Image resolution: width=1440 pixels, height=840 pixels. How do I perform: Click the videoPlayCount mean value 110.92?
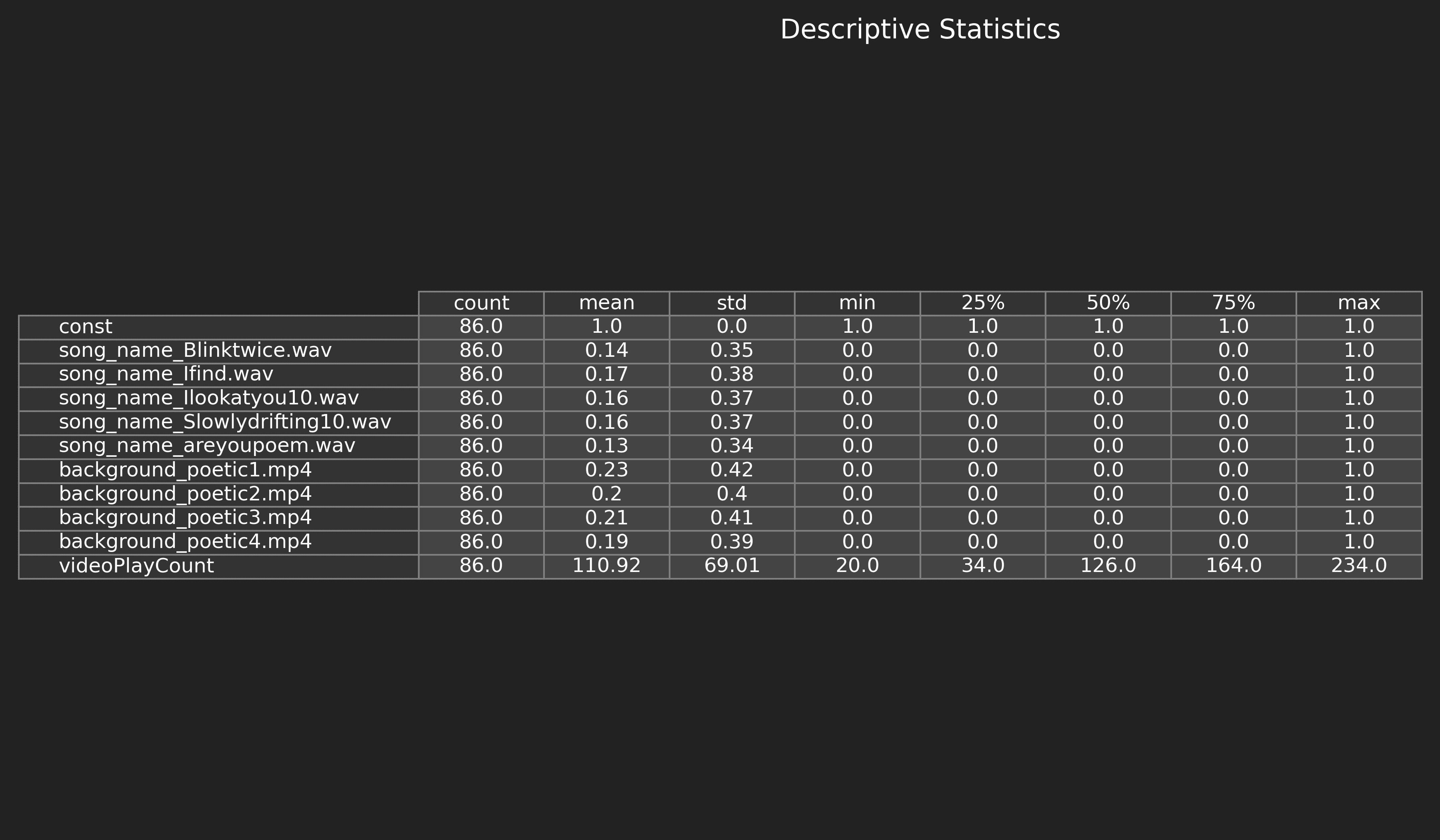[606, 566]
